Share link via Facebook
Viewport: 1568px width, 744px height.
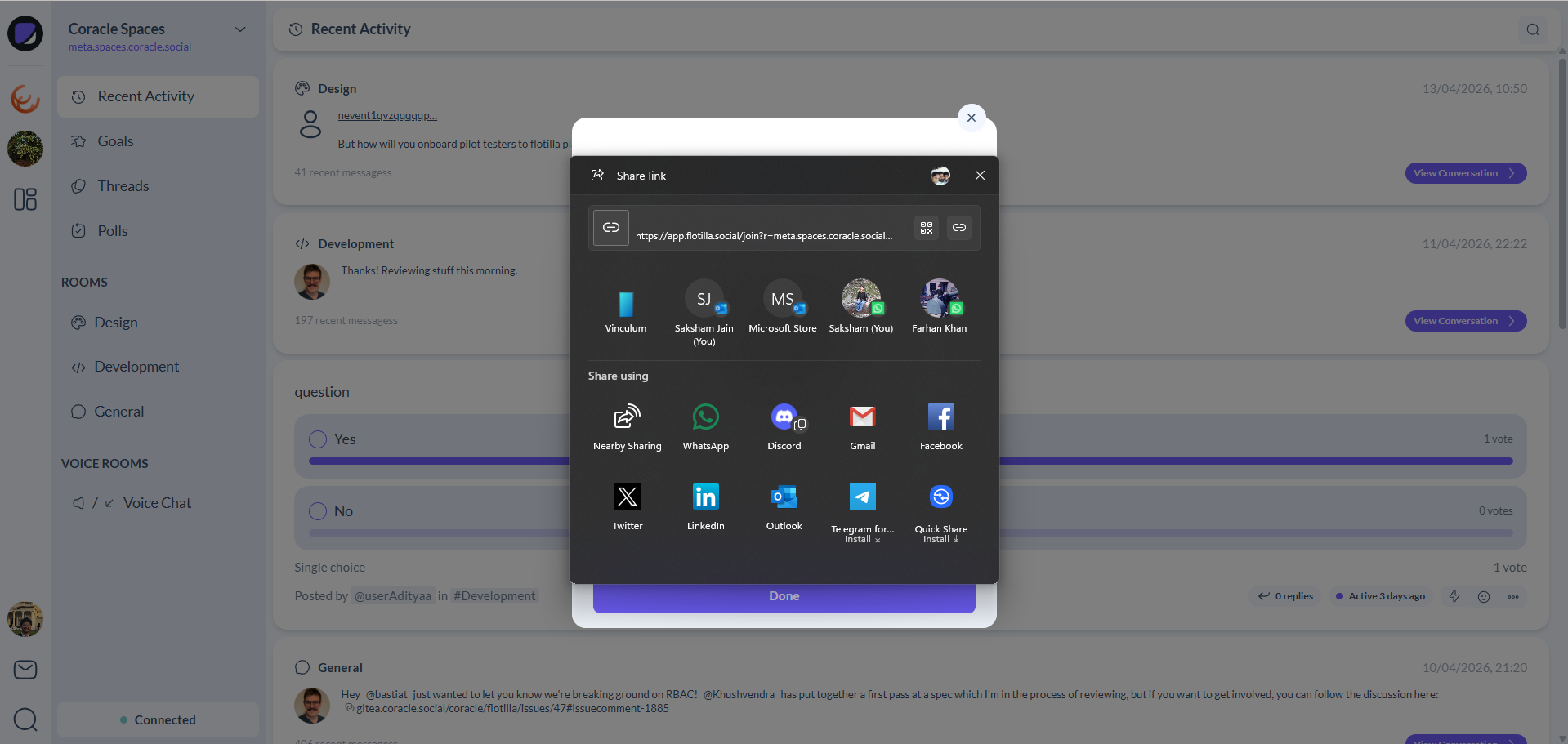(x=940, y=427)
